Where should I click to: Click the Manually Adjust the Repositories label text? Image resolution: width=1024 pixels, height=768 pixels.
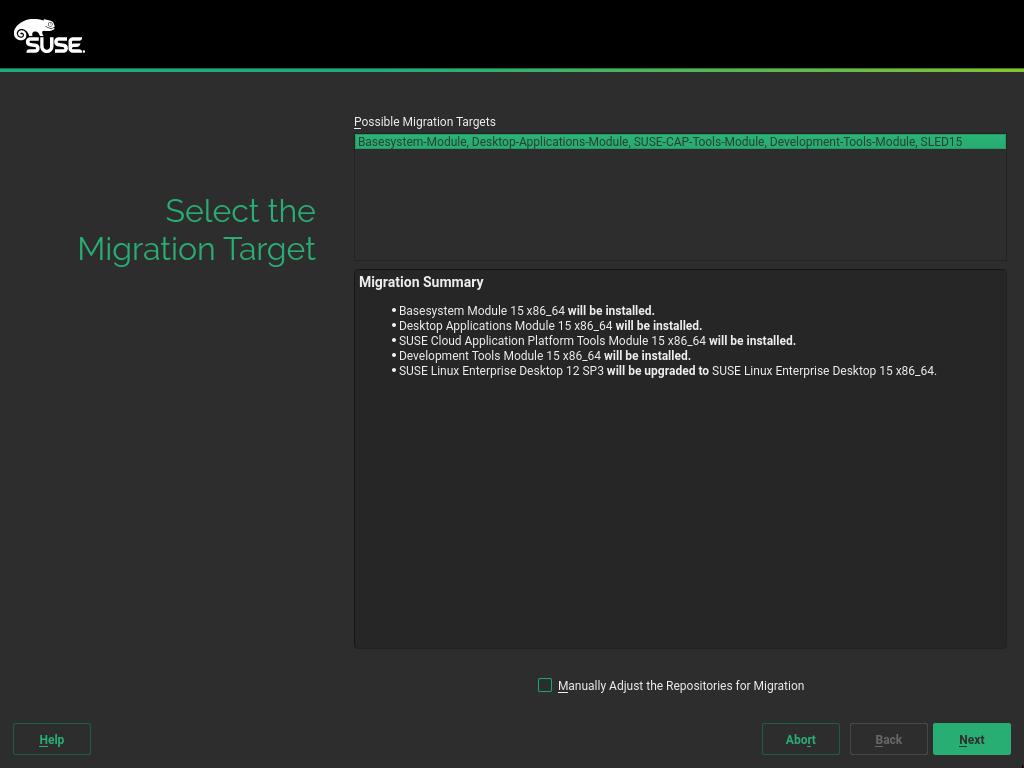point(680,686)
